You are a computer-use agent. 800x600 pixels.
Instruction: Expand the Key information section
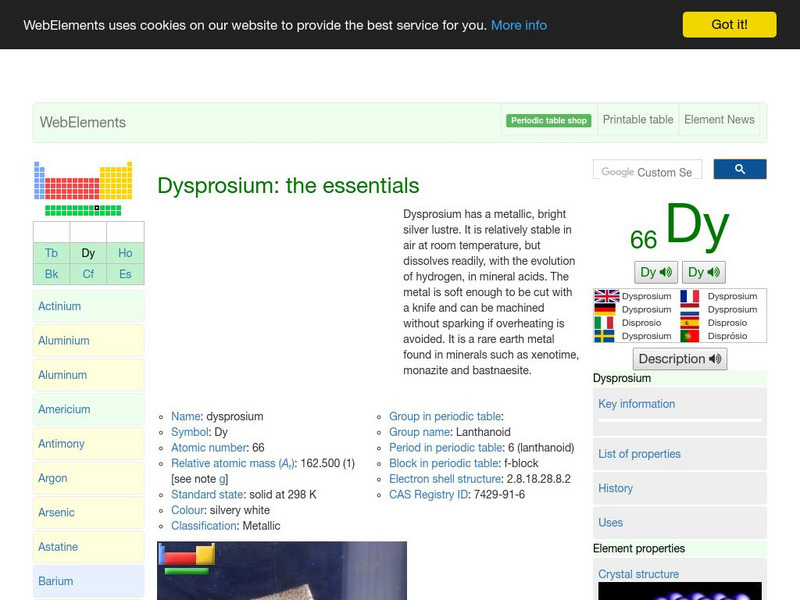tap(637, 404)
